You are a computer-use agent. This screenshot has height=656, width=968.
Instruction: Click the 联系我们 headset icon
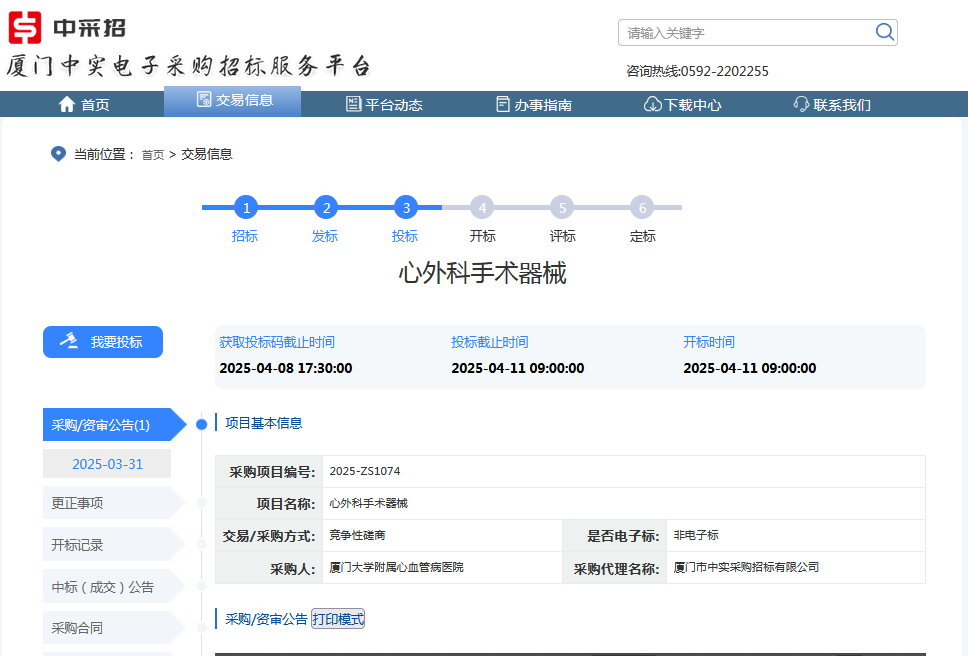[798, 103]
